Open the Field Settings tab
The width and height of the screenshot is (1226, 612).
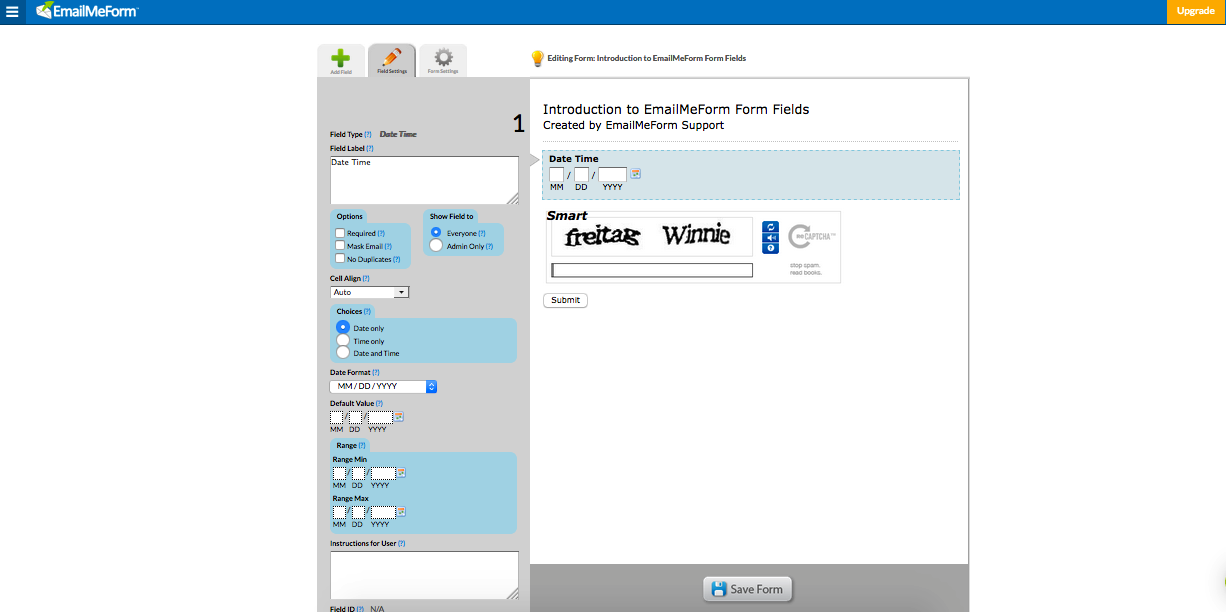coord(392,61)
